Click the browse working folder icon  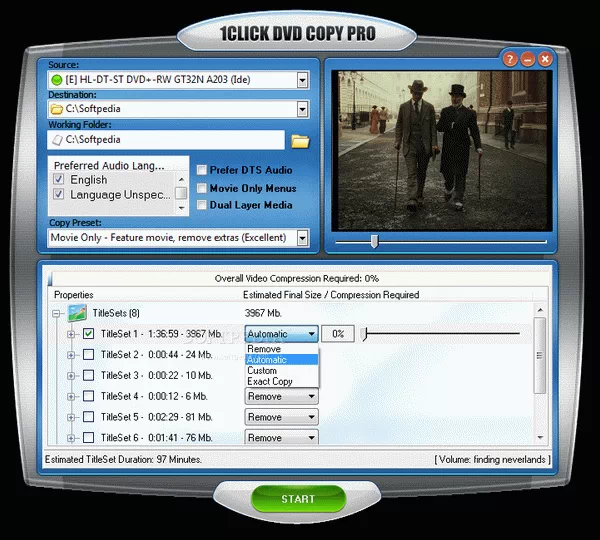[x=300, y=141]
